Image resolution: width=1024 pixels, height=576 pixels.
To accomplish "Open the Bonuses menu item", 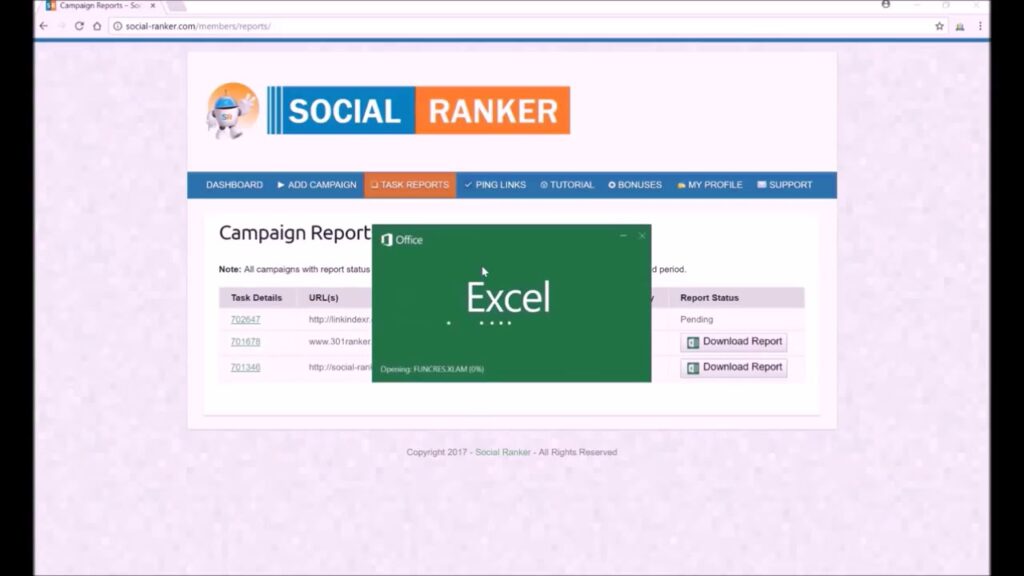I will [x=635, y=185].
